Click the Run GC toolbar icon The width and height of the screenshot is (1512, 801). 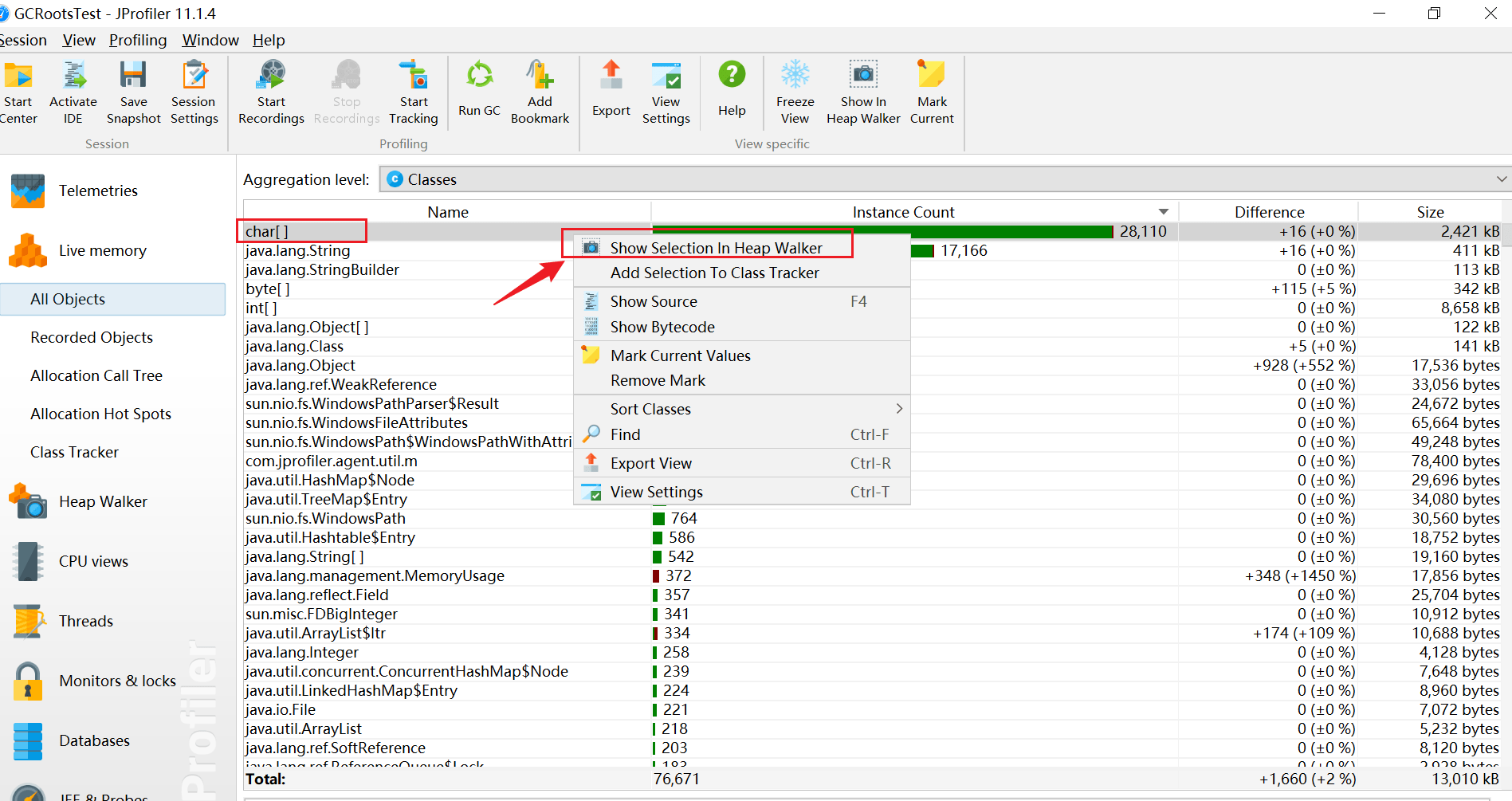479,77
